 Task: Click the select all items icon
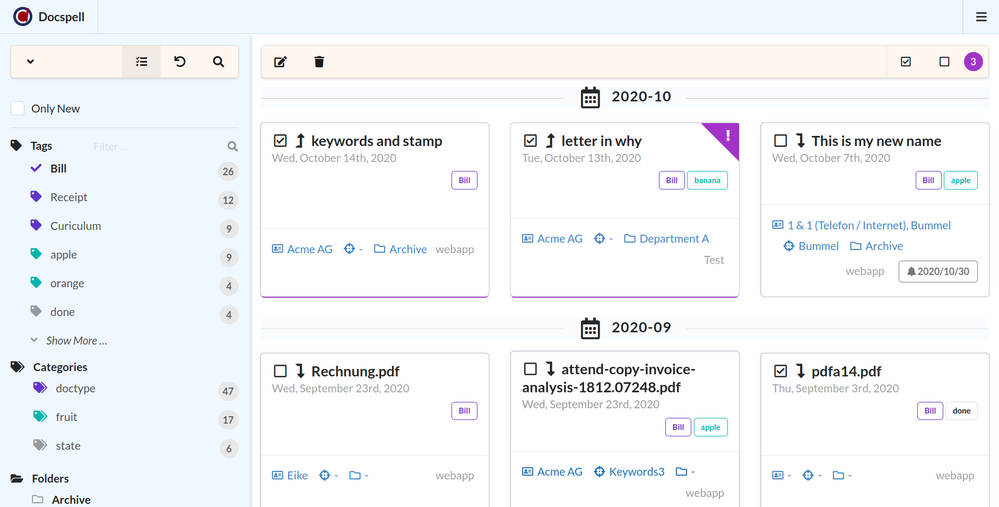tap(906, 62)
